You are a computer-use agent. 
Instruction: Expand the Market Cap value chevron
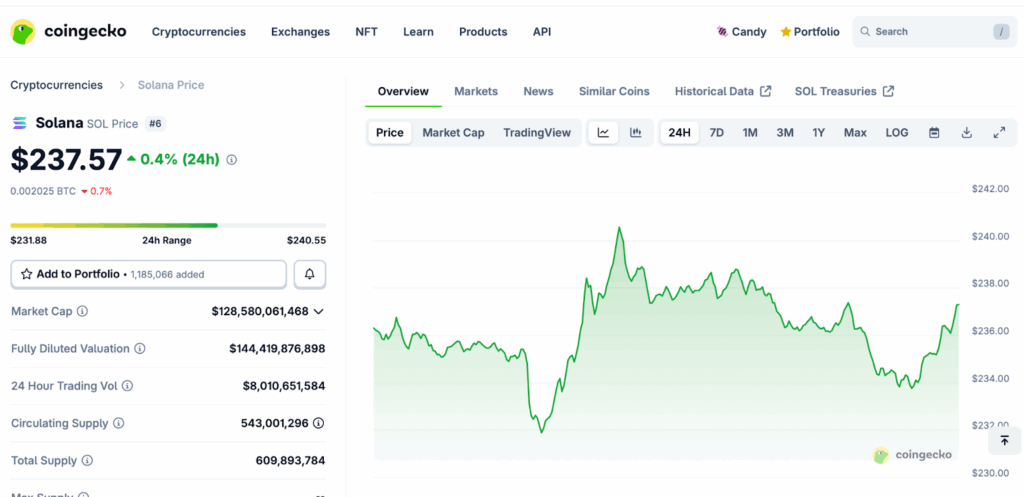(x=319, y=312)
